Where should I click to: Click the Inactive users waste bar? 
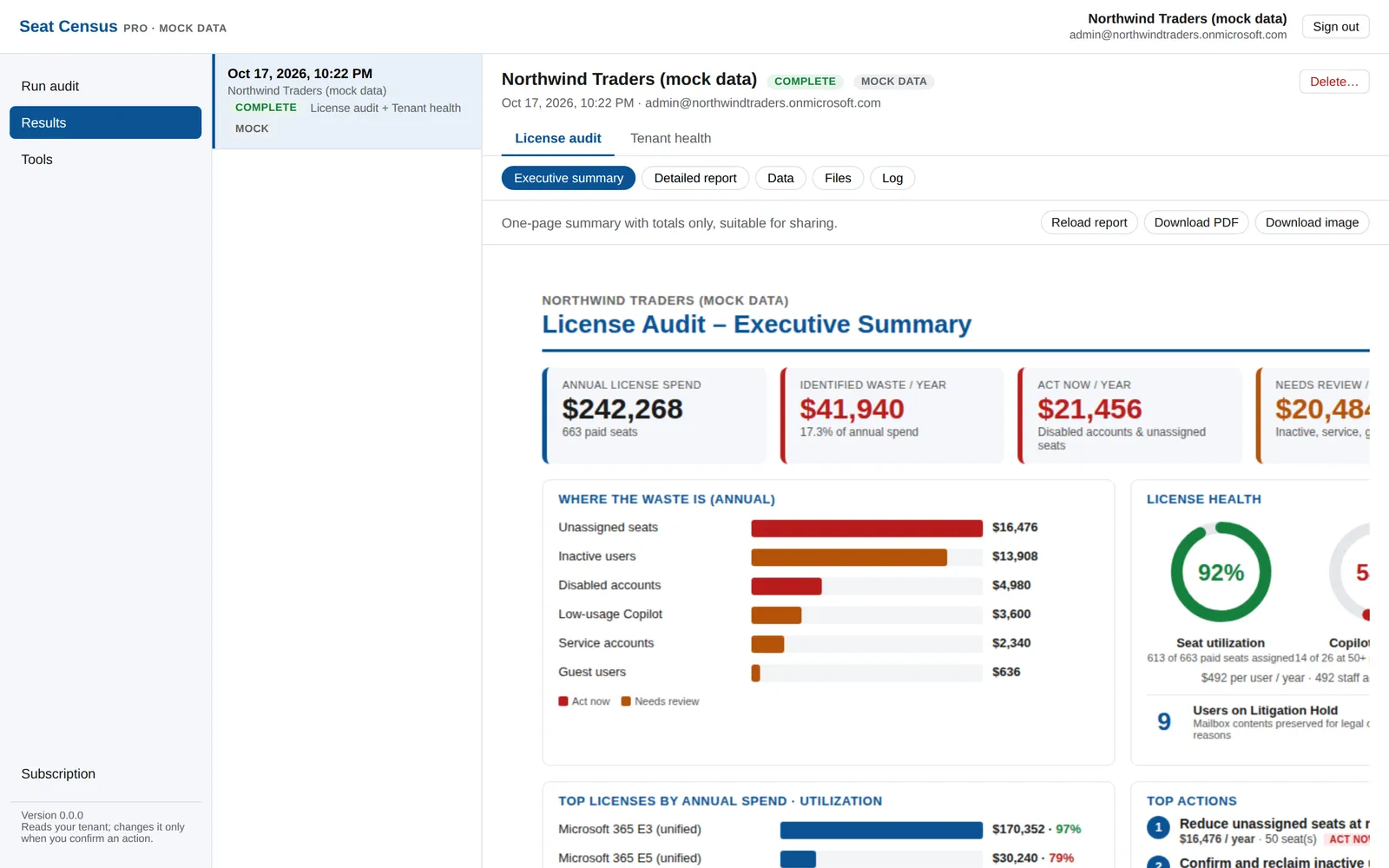(849, 556)
